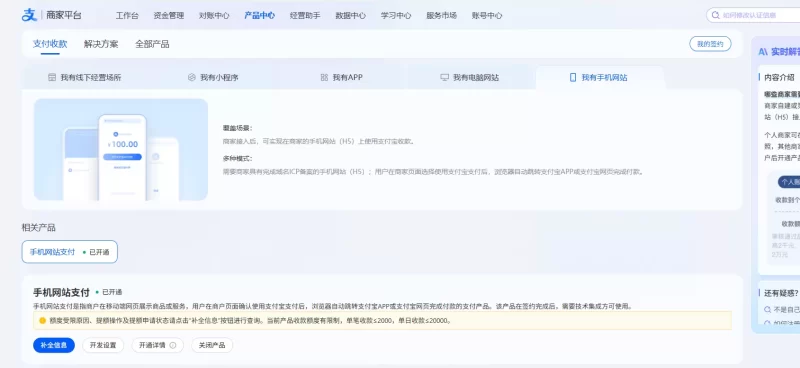The image size is (800, 368).
Task: Click the phone icon beside 我有手机网站
Action: tap(573, 78)
